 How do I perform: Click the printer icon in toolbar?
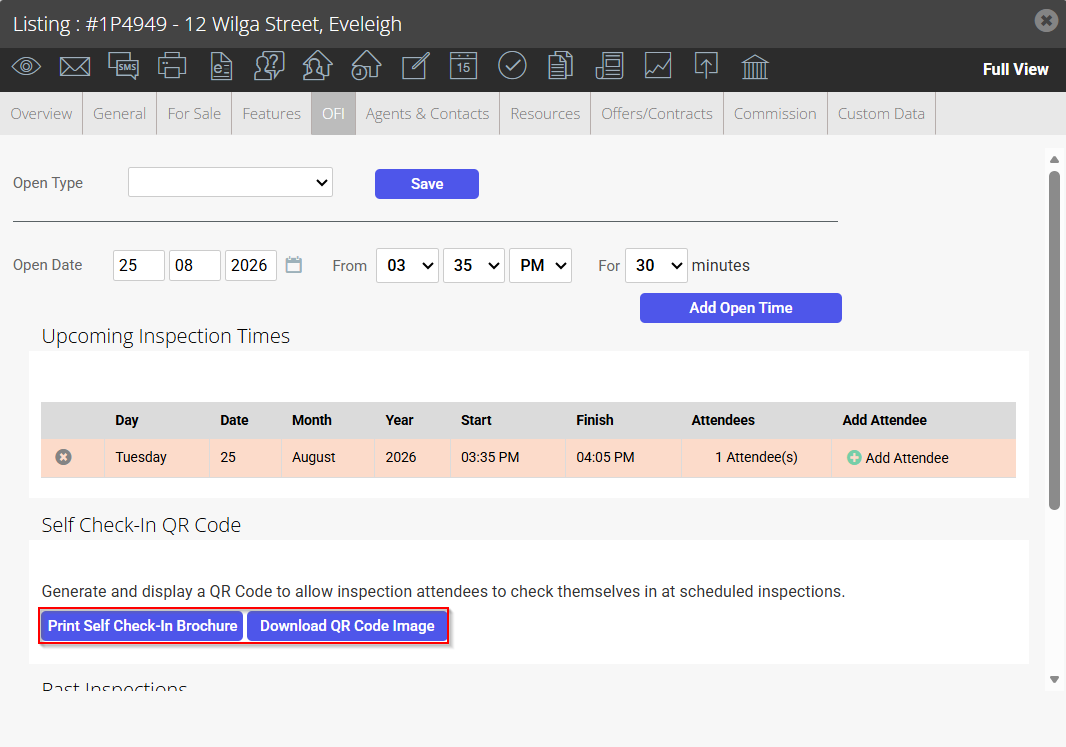[x=172, y=67]
